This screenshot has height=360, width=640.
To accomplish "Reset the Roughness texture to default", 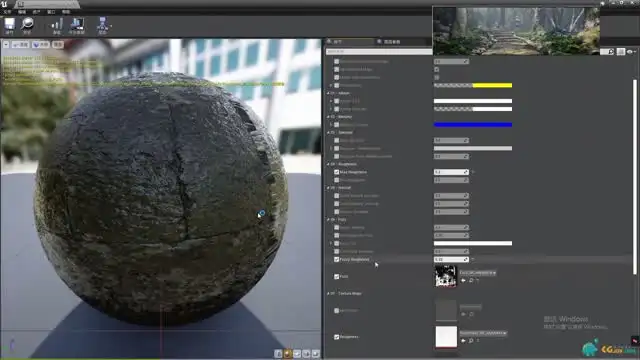I will click(478, 341).
